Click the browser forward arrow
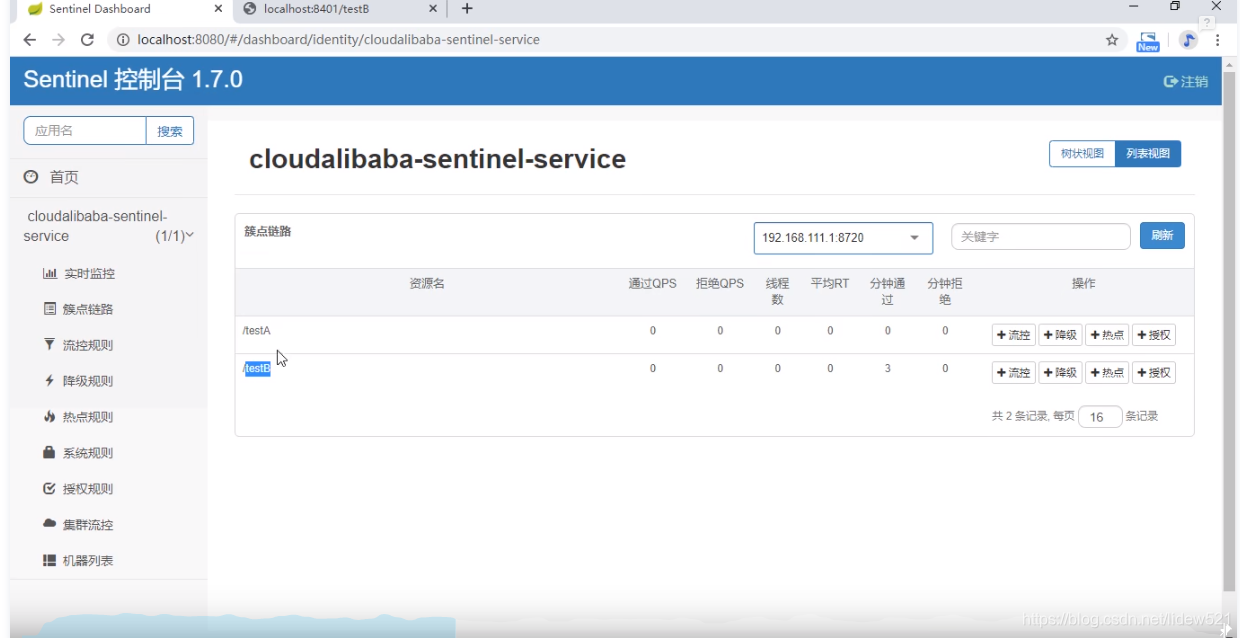This screenshot has width=1240, height=638. tap(58, 40)
